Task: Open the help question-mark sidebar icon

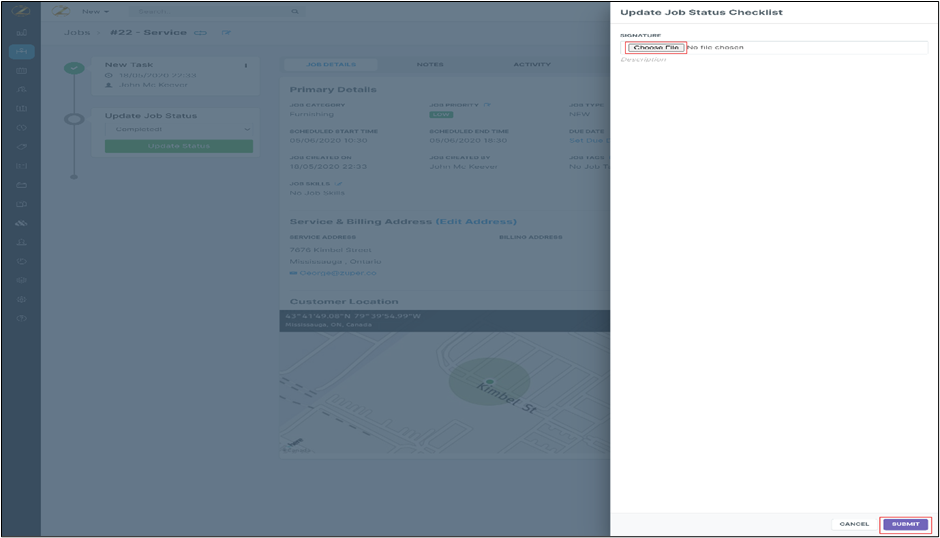Action: click(22, 318)
